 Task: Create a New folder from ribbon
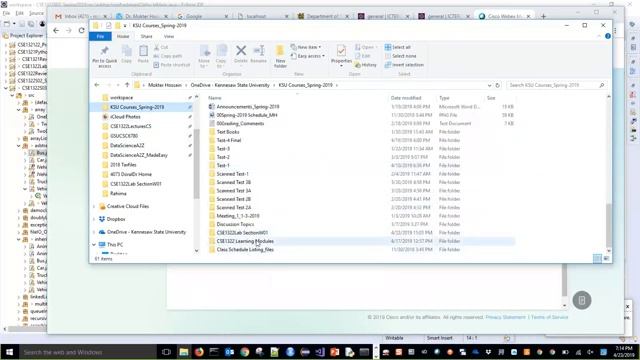tap(280, 56)
